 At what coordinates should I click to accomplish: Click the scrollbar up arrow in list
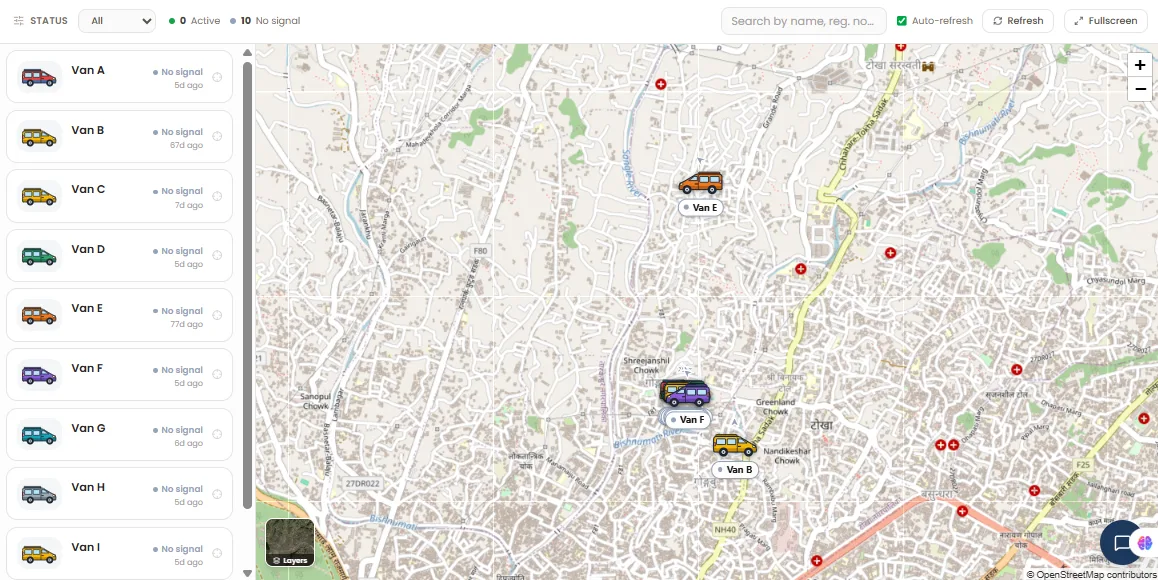tap(247, 52)
